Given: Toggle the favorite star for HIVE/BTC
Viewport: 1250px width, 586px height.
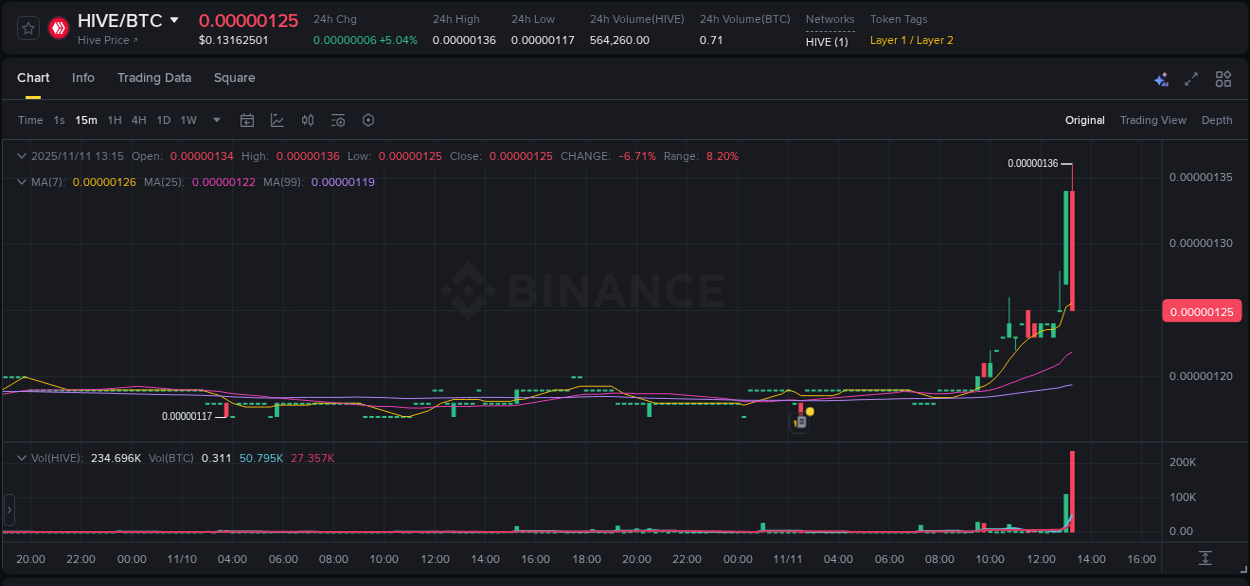Looking at the screenshot, I should click(x=27, y=27).
